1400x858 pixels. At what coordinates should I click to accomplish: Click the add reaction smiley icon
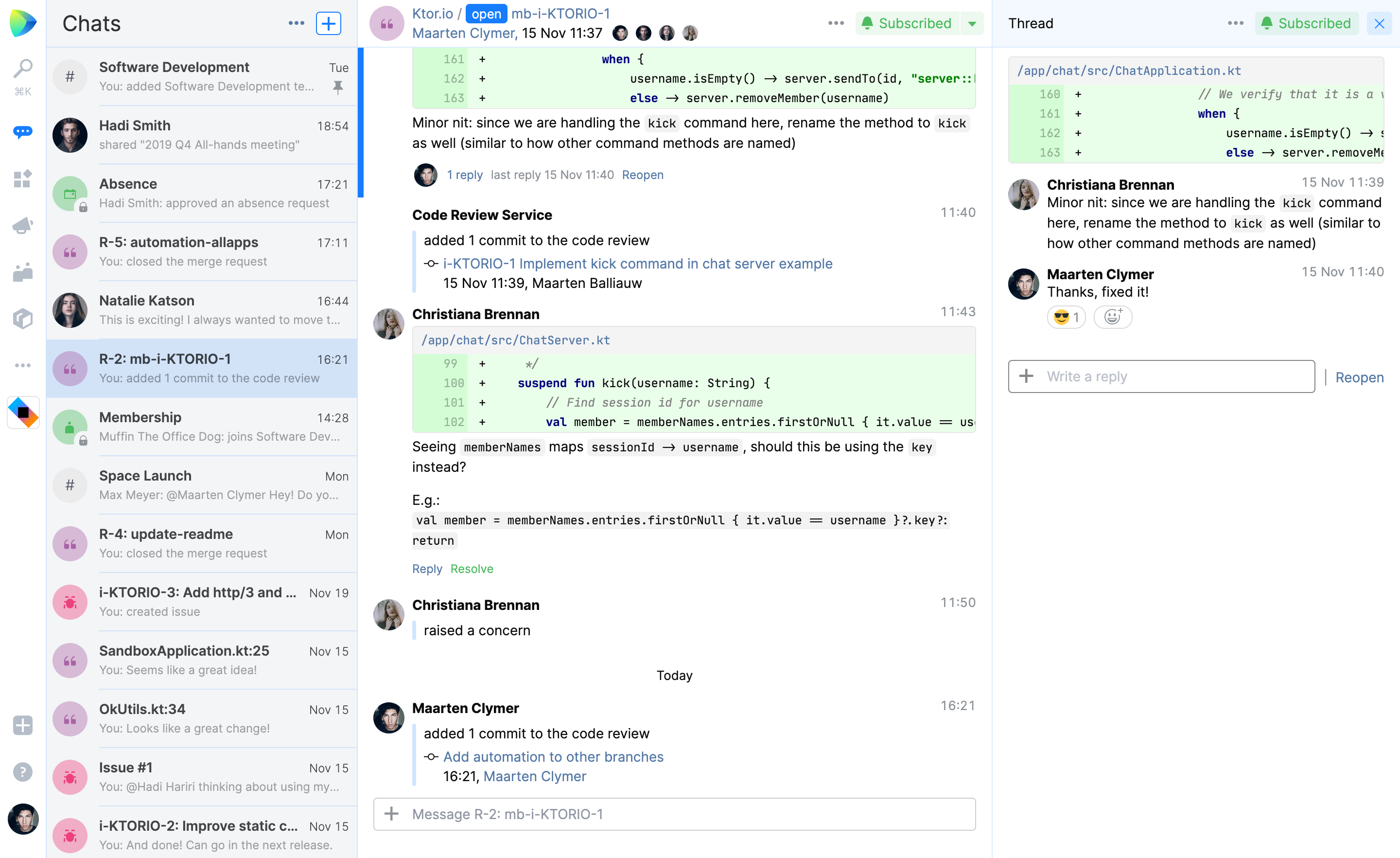point(1113,317)
